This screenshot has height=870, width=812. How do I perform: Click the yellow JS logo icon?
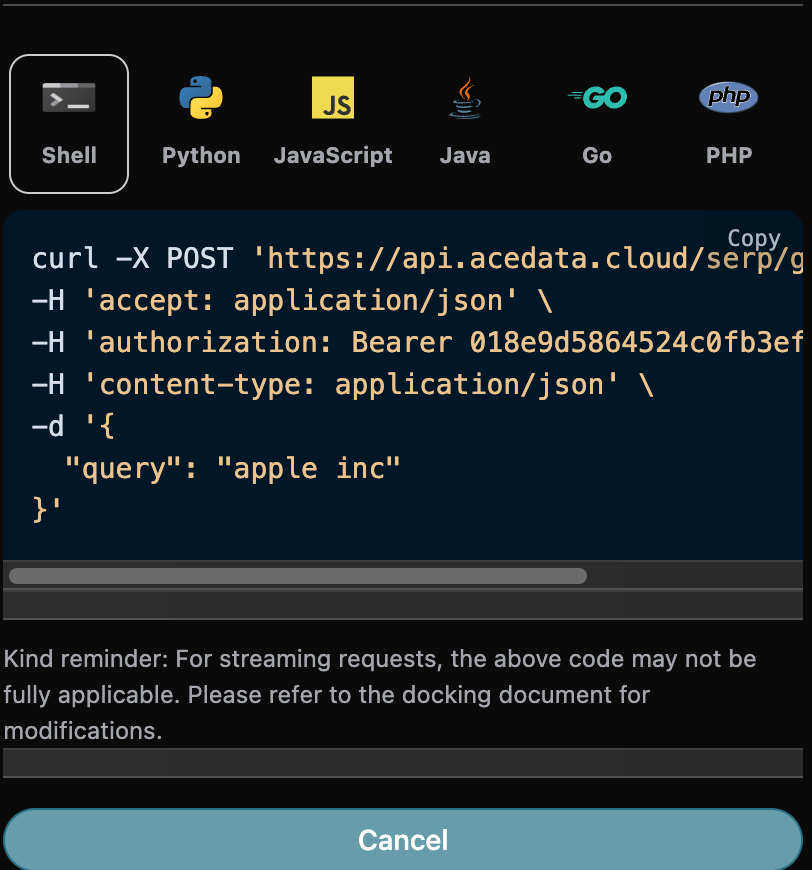(x=333, y=98)
